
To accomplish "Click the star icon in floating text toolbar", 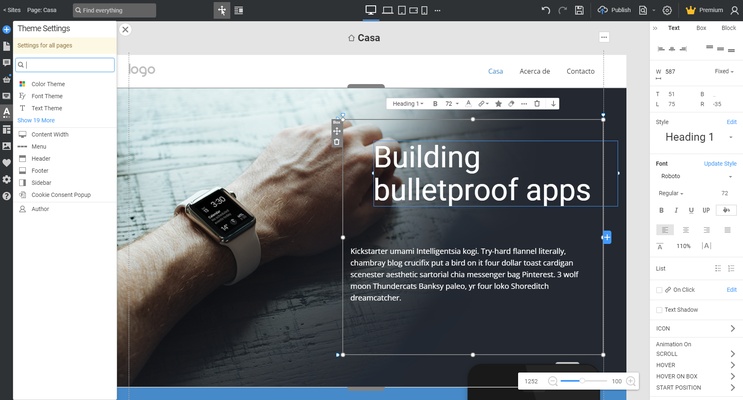I will tap(498, 103).
